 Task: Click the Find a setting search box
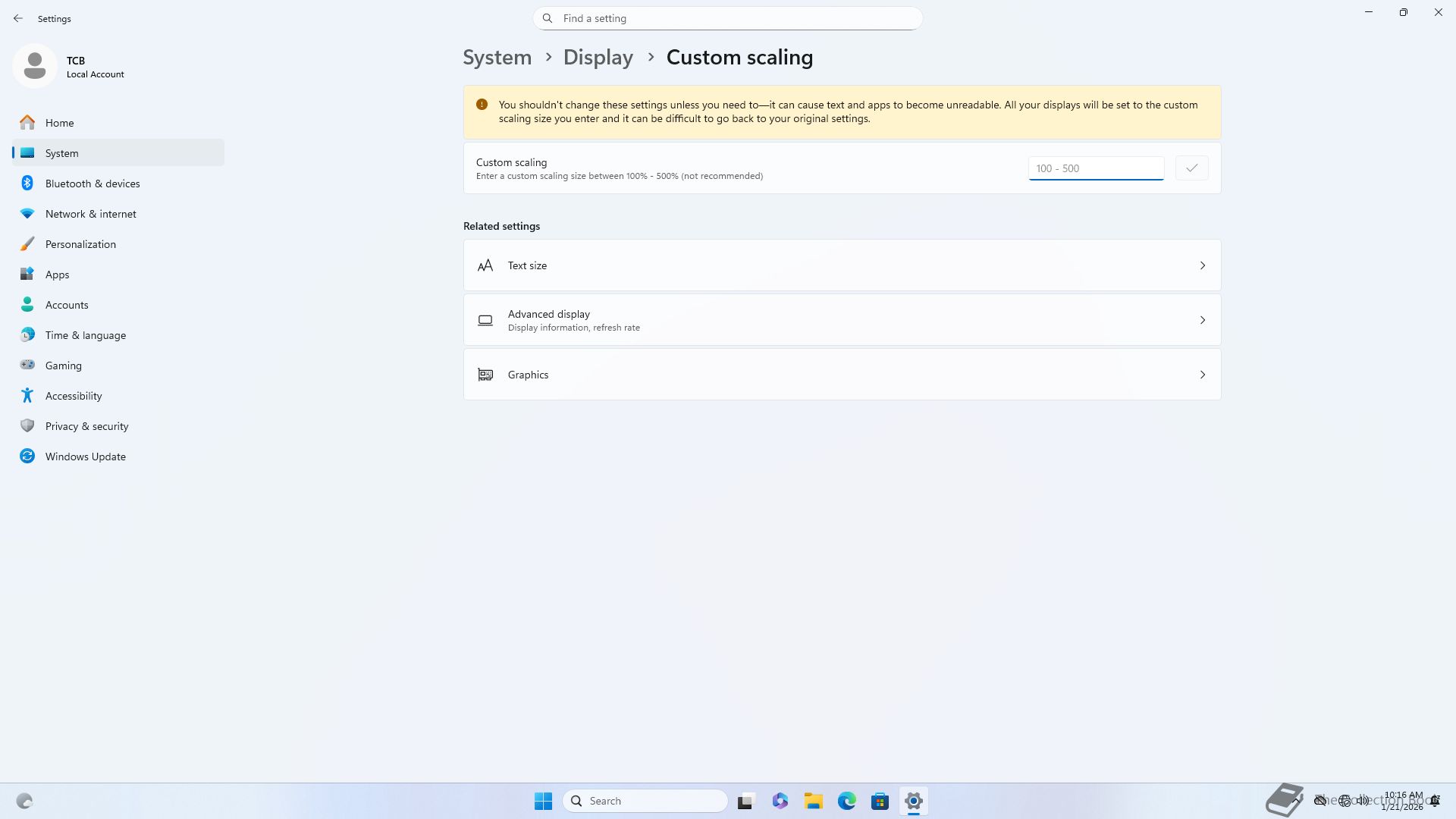click(x=727, y=18)
